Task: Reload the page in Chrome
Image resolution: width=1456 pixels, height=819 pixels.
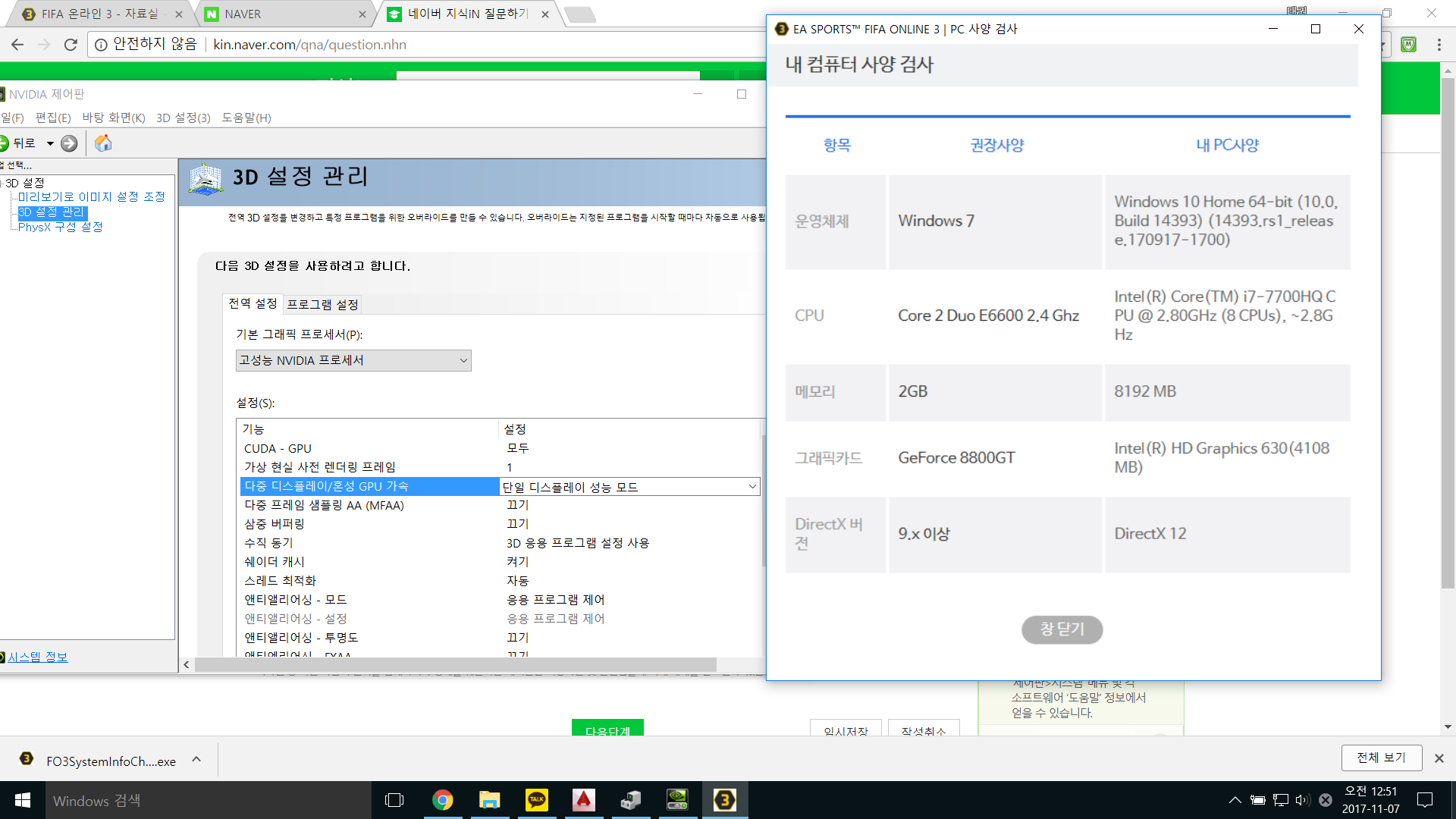Action: tap(71, 45)
